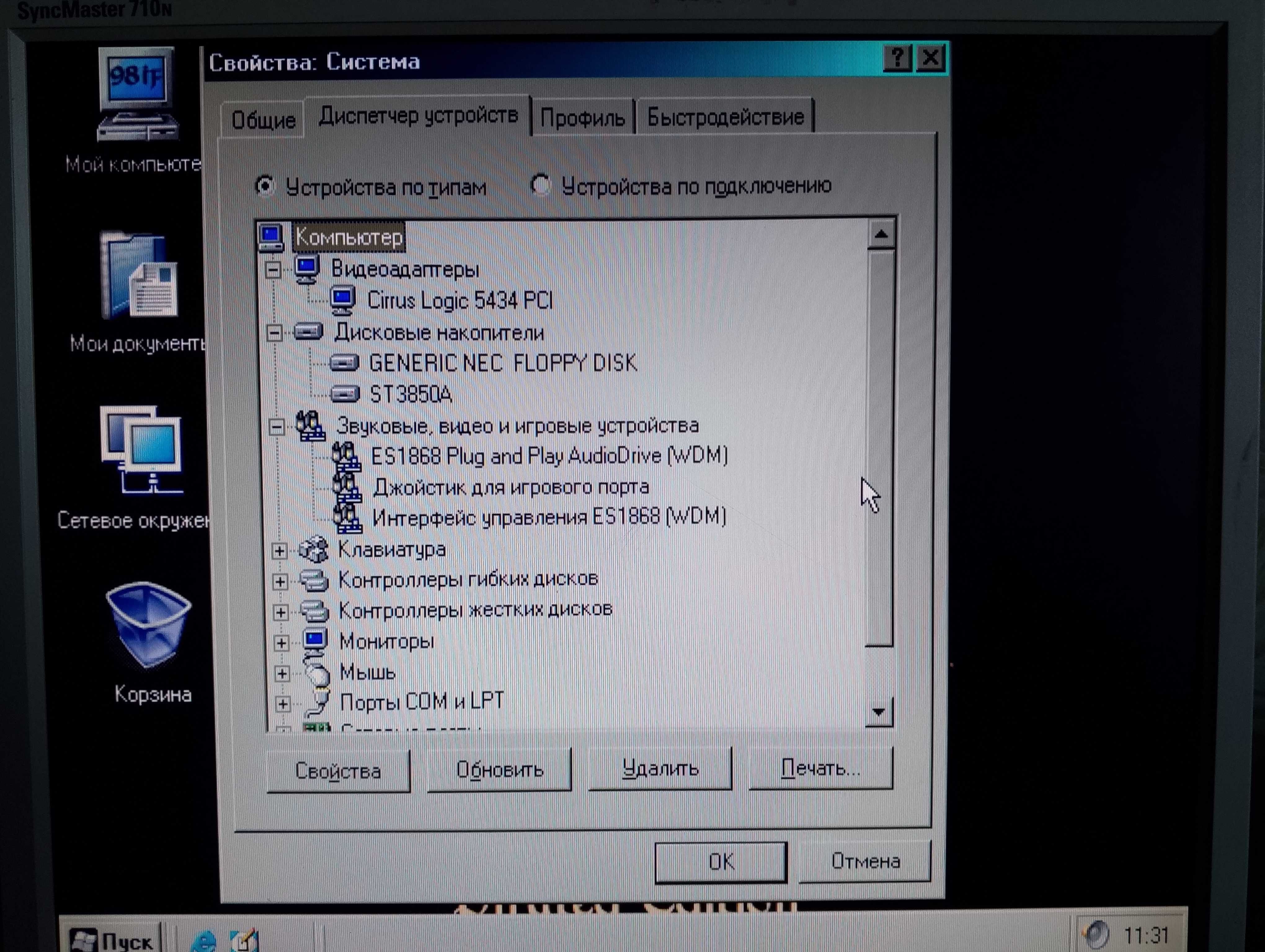The image size is (1265, 952).
Task: Select the 'Компьютер' tree label
Action: tap(349, 237)
